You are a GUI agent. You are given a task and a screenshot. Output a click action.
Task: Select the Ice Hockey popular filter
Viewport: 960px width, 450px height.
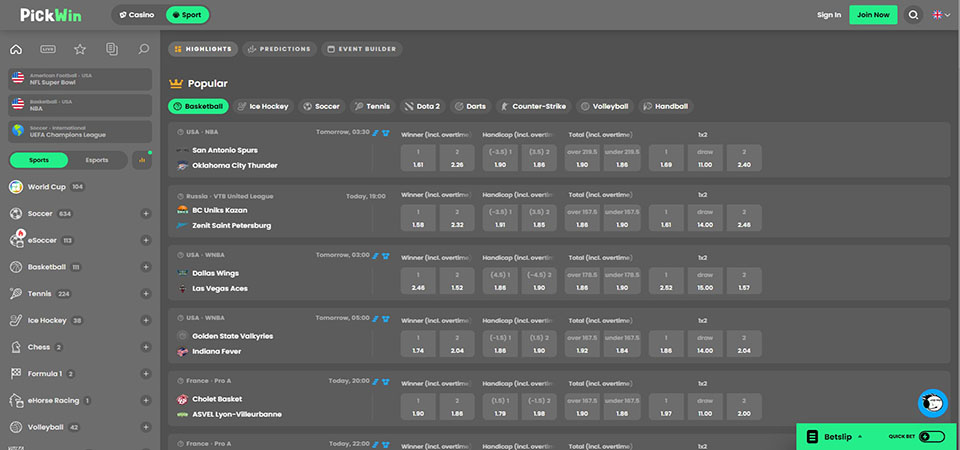click(263, 107)
